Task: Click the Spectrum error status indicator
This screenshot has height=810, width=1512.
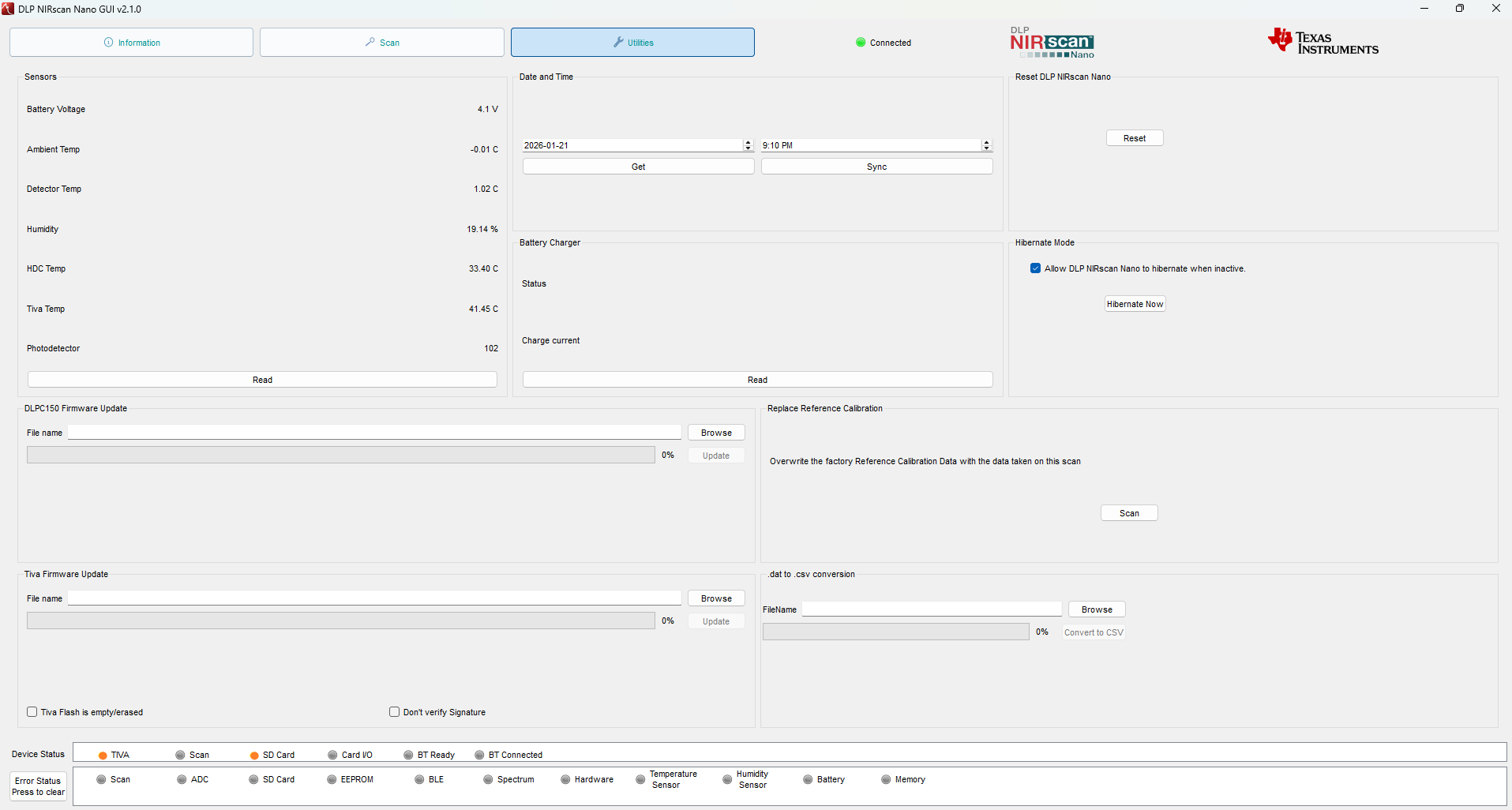Action: pyautogui.click(x=488, y=780)
